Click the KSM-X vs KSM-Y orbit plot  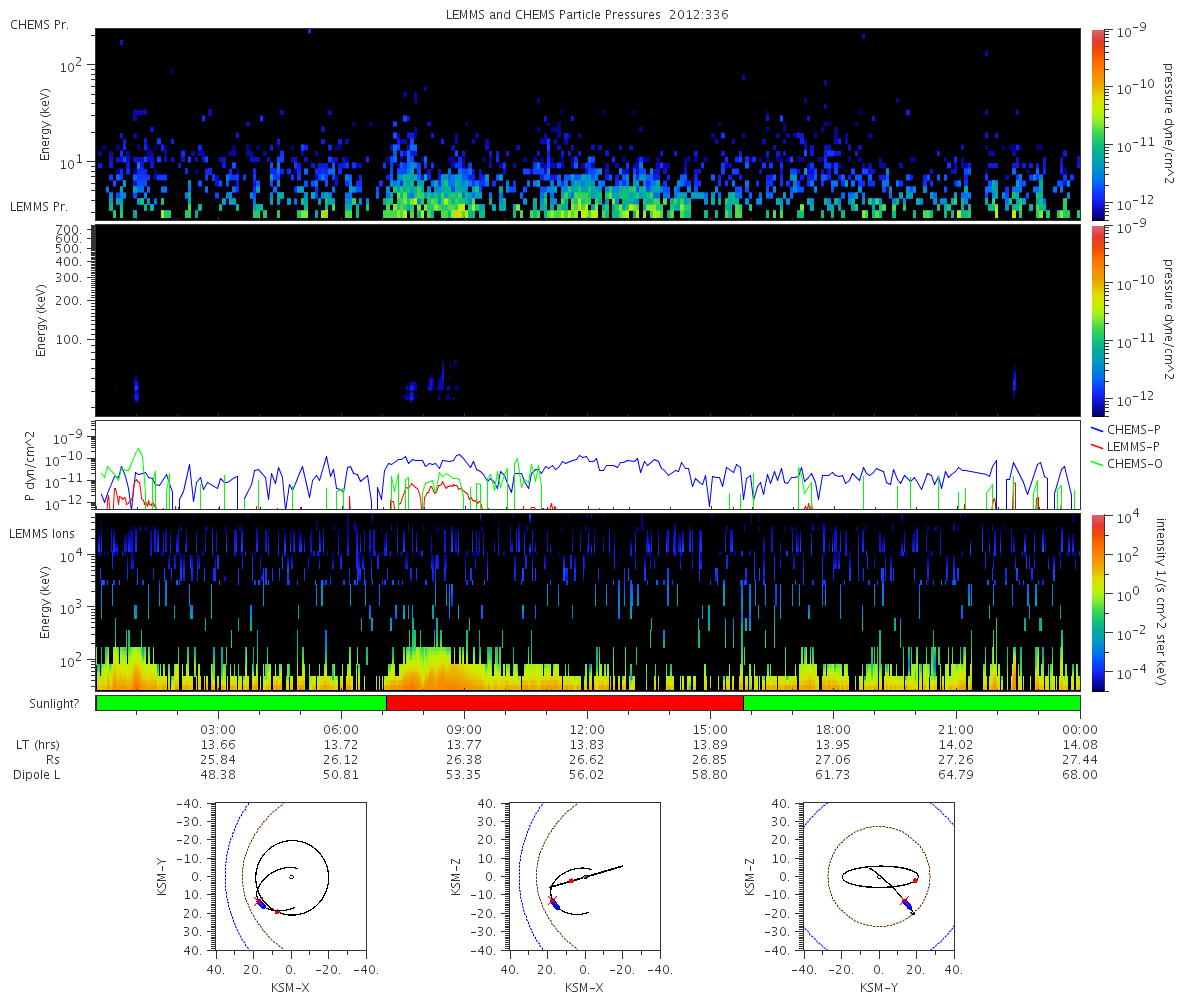pyautogui.click(x=290, y=875)
